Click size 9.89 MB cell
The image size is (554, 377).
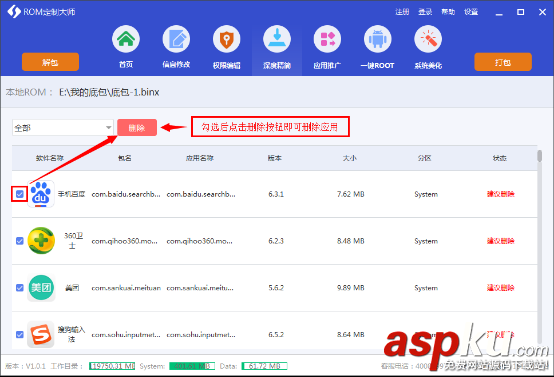tap(350, 288)
